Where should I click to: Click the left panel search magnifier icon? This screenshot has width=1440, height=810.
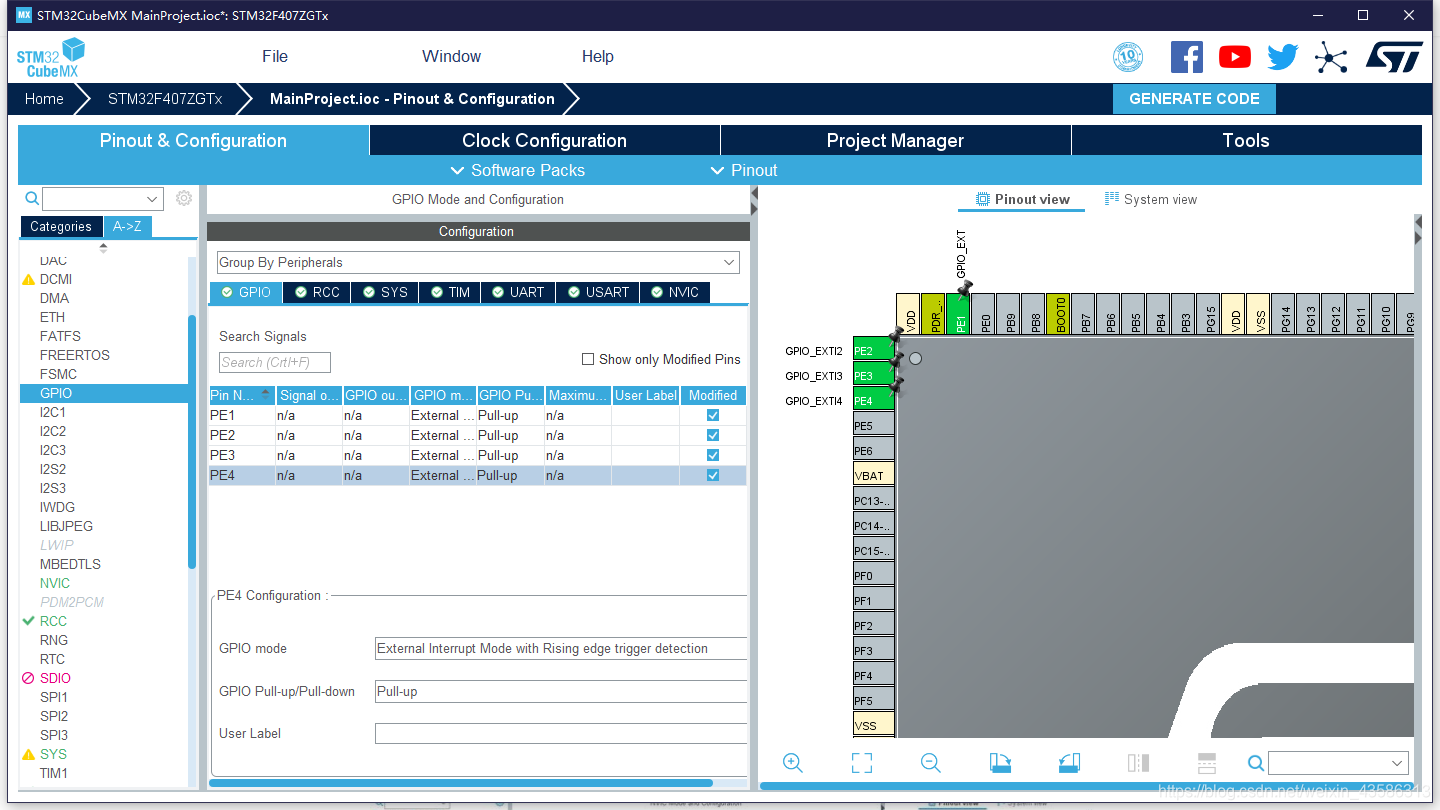click(x=32, y=198)
